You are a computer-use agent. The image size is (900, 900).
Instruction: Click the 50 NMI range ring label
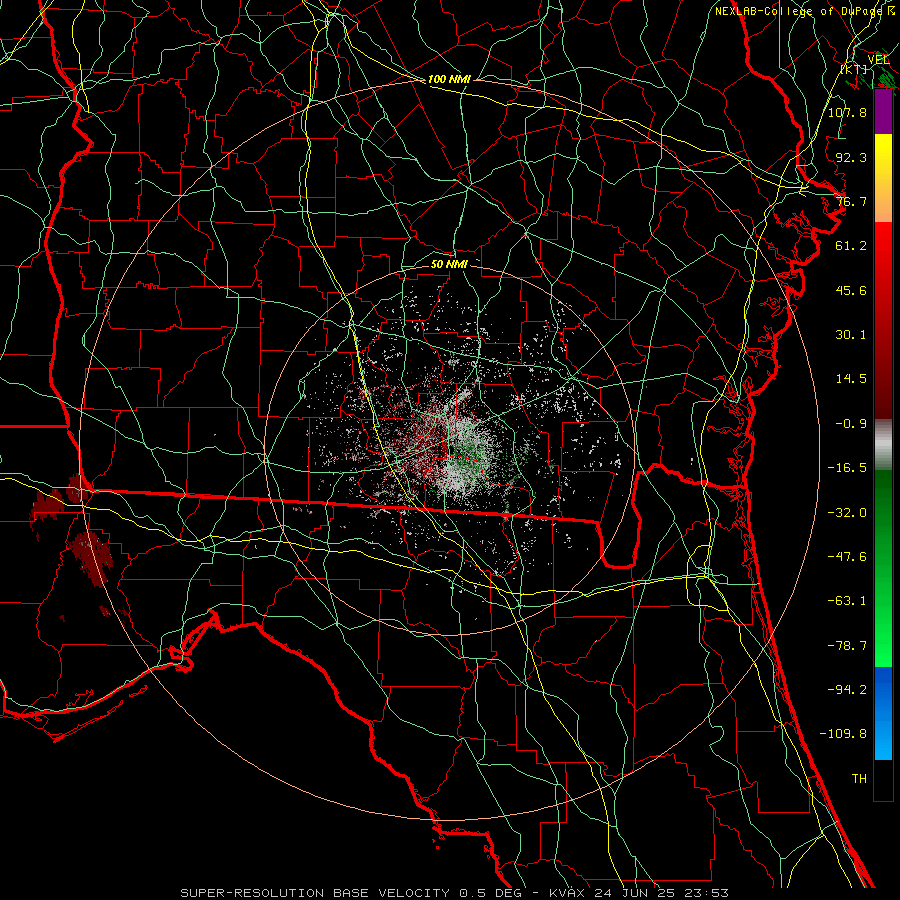point(449,264)
